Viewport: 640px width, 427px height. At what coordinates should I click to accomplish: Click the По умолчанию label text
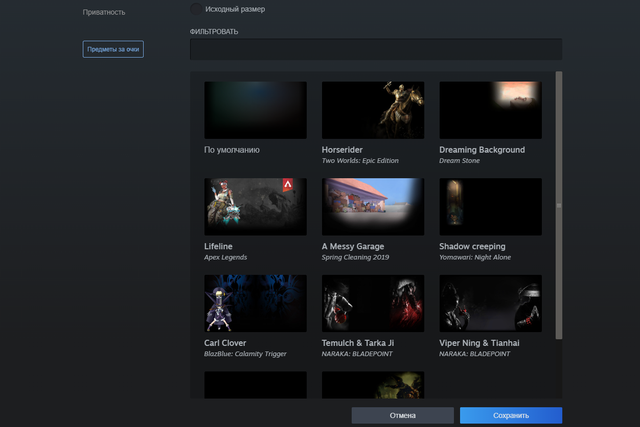232,150
